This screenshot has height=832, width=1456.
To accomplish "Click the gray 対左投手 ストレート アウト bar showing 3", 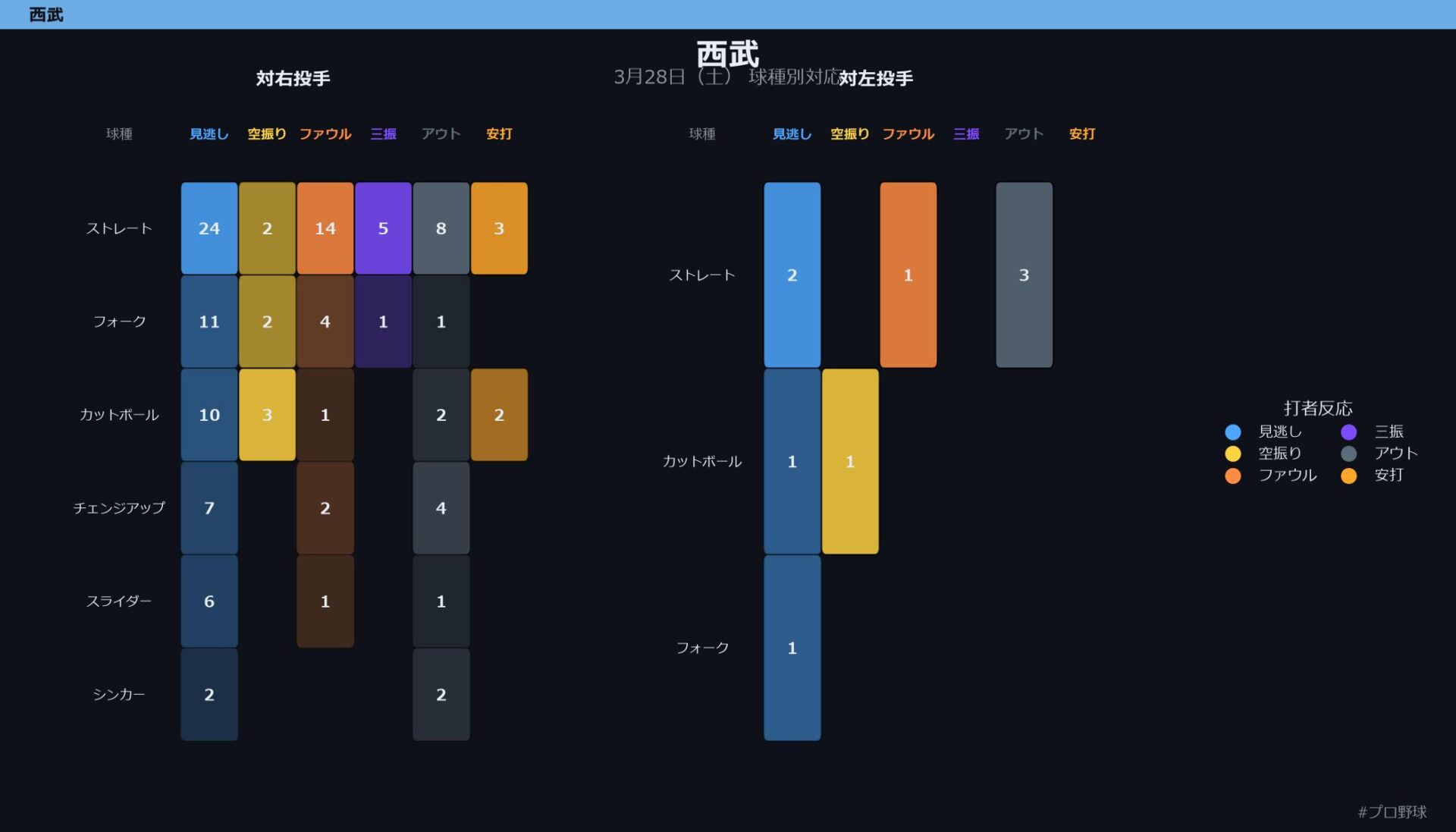I will tap(1024, 275).
